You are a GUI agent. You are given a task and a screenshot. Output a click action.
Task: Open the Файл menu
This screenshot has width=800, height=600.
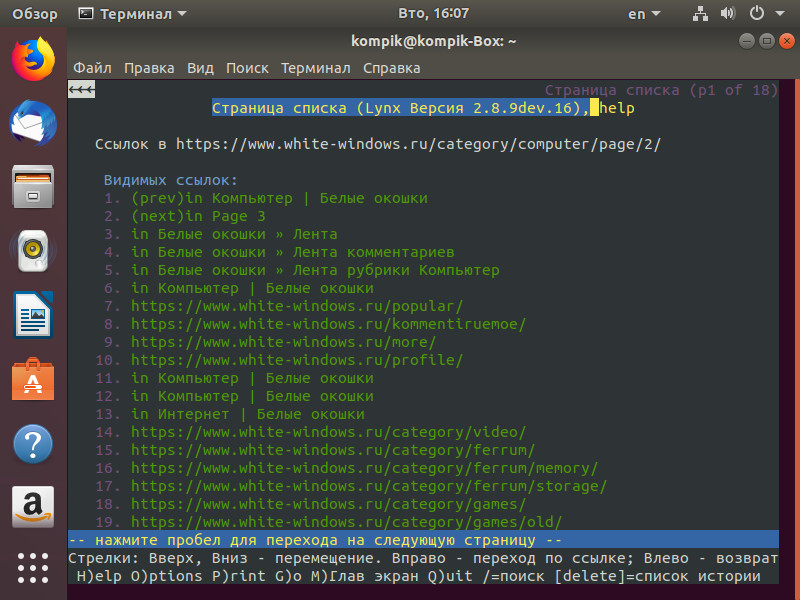(x=92, y=68)
